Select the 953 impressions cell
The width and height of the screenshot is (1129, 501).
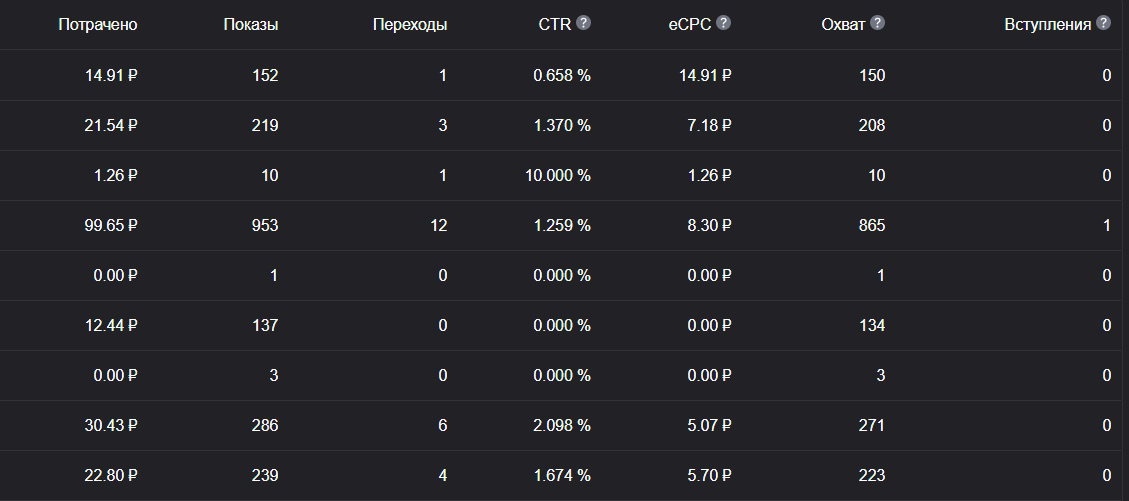pos(265,225)
